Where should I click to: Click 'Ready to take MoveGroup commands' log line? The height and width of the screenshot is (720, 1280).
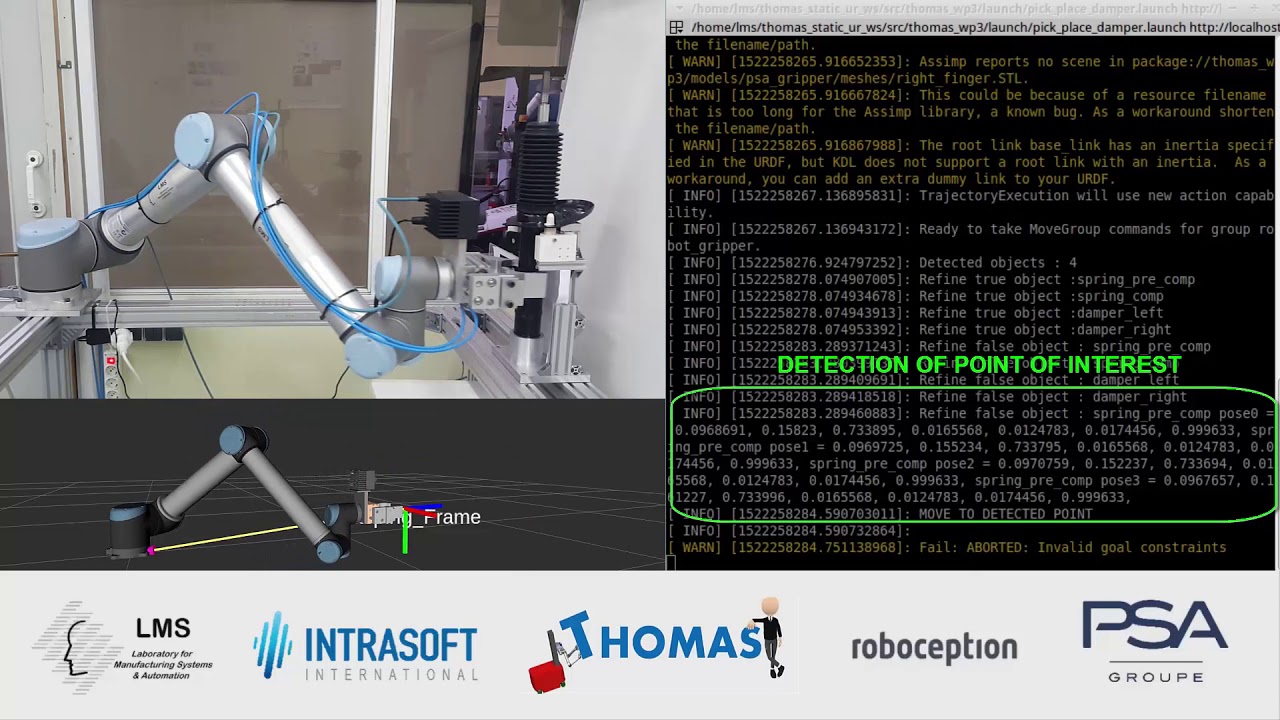(971, 238)
